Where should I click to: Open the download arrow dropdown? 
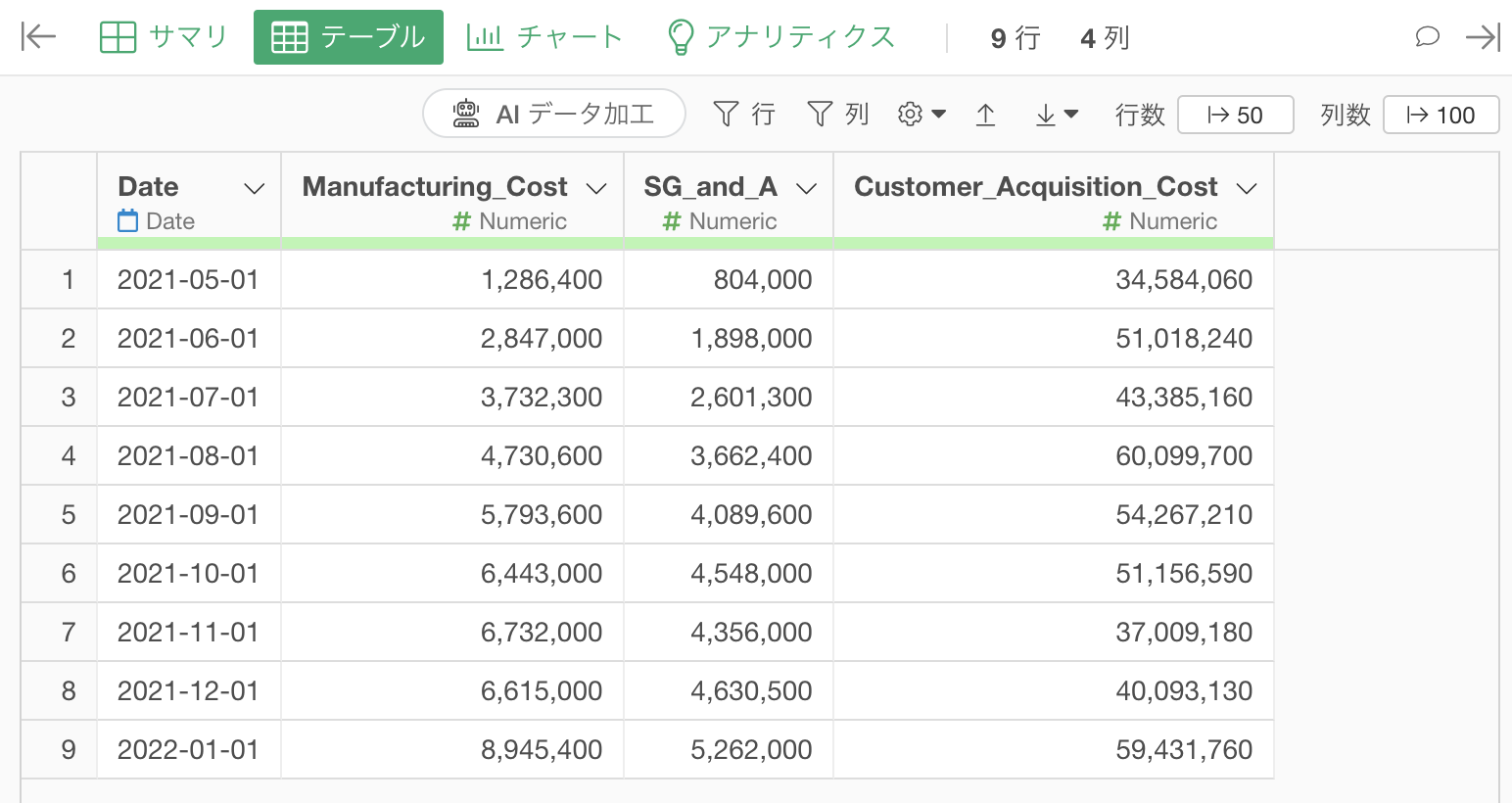coord(1057,115)
